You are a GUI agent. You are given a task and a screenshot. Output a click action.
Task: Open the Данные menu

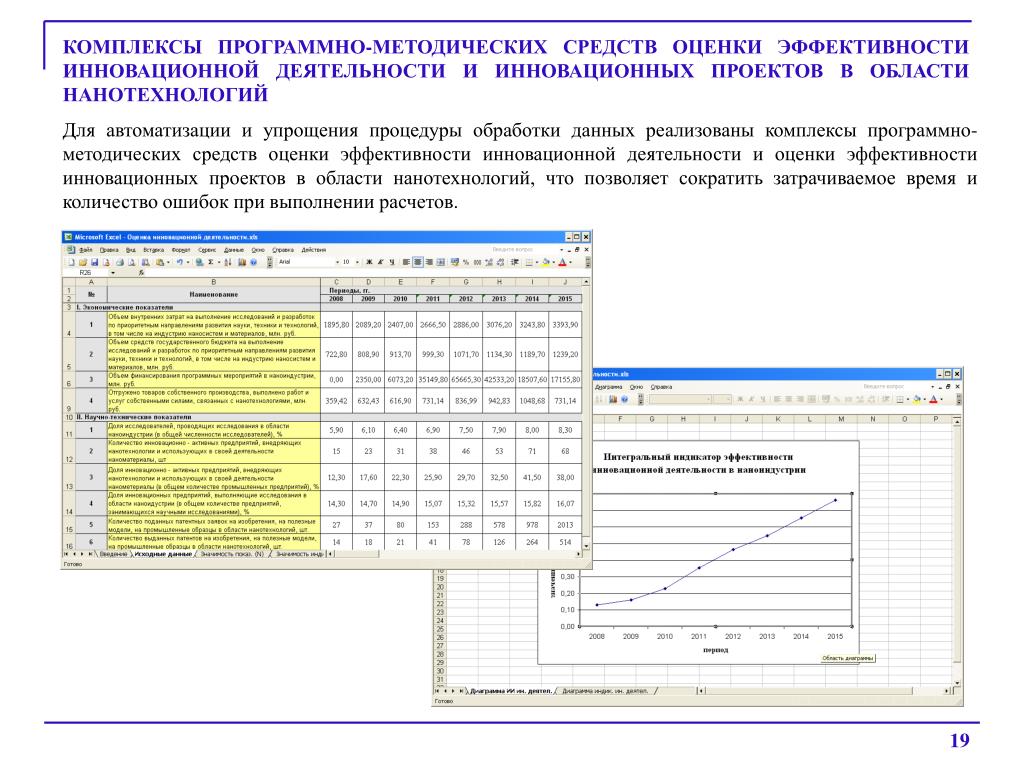point(234,249)
